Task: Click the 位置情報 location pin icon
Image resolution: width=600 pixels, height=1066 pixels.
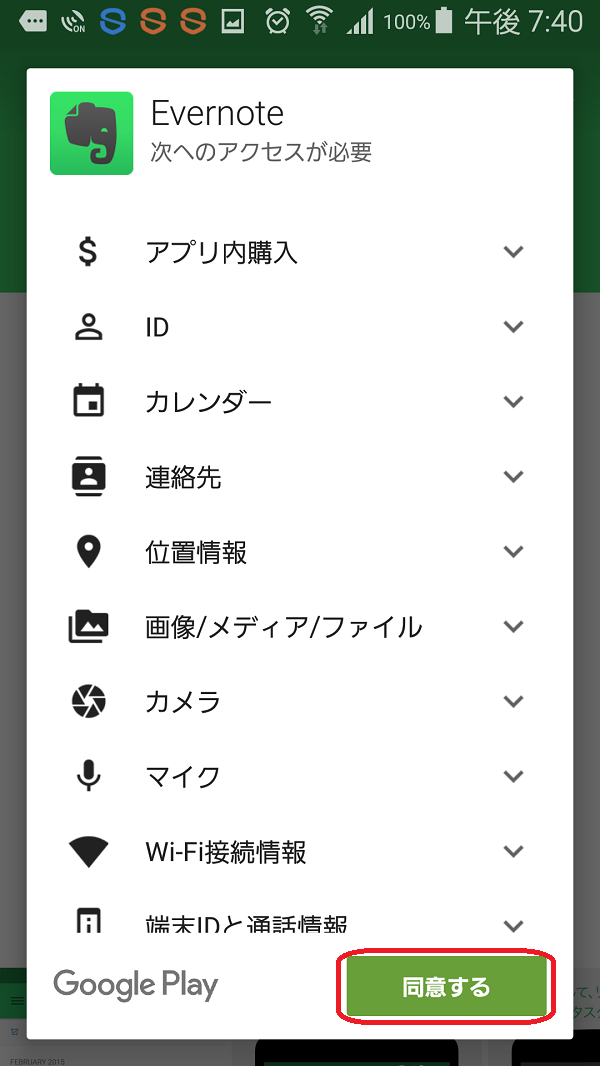Action: pos(88,551)
